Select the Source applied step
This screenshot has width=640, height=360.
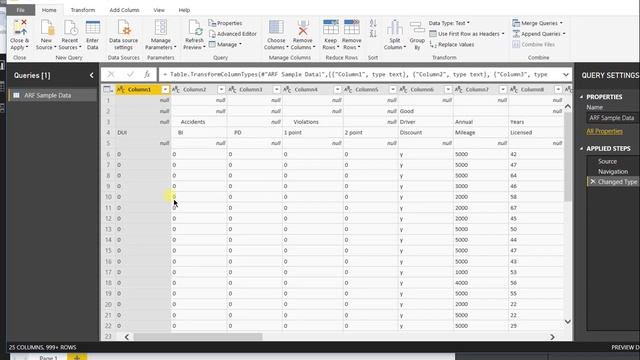(607, 161)
